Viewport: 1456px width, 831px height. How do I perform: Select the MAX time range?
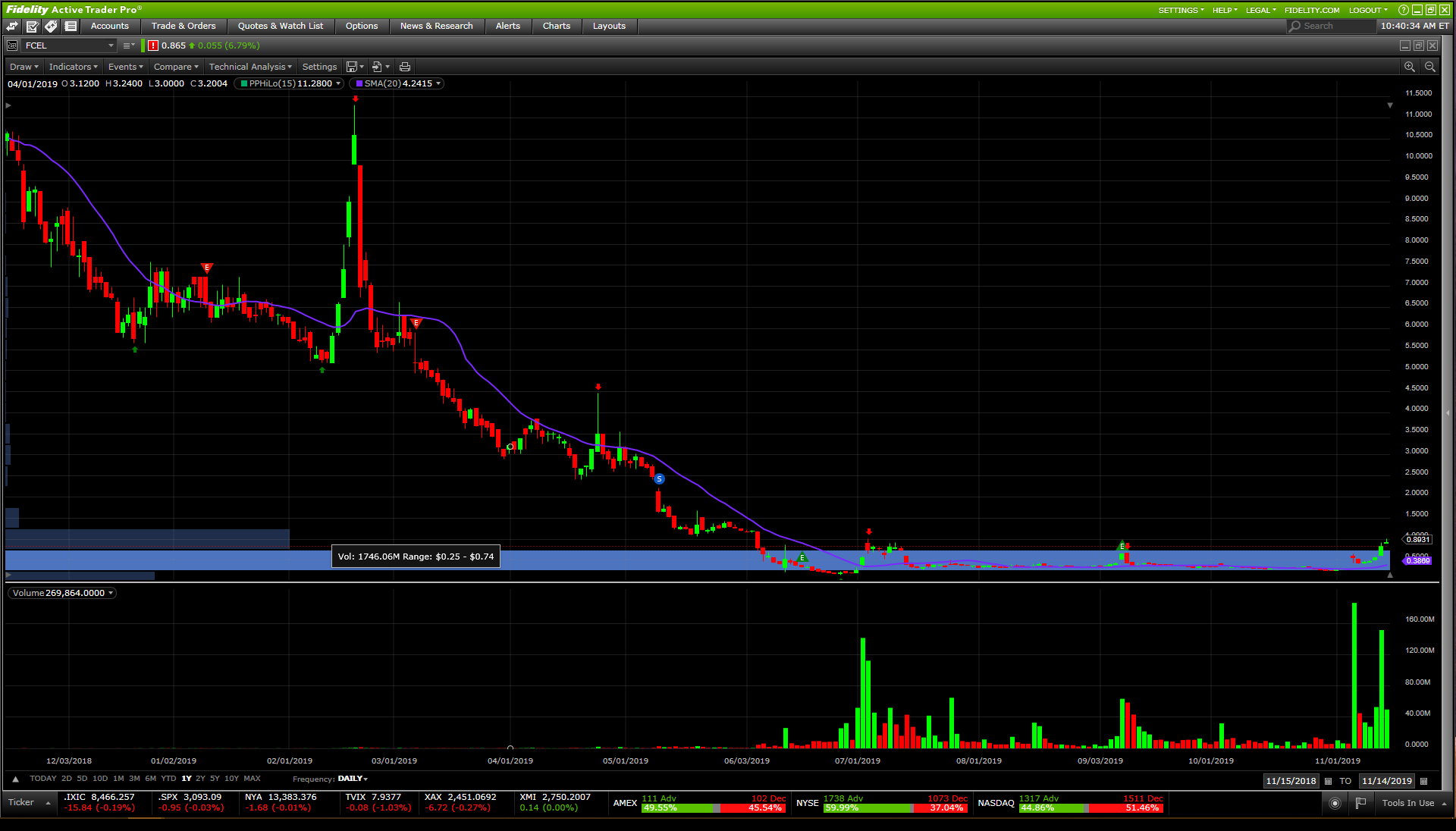[x=252, y=779]
